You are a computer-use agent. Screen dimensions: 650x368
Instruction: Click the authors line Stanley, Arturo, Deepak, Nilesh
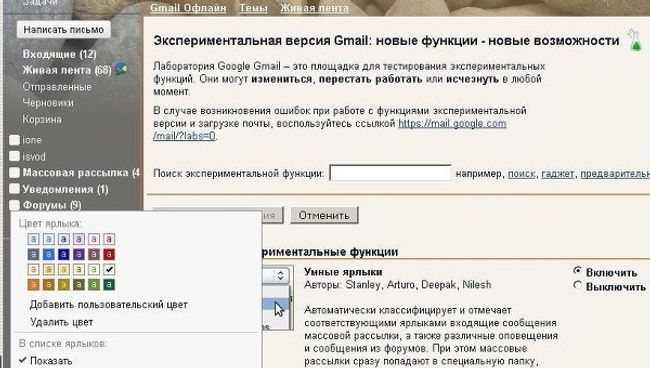coord(398,285)
